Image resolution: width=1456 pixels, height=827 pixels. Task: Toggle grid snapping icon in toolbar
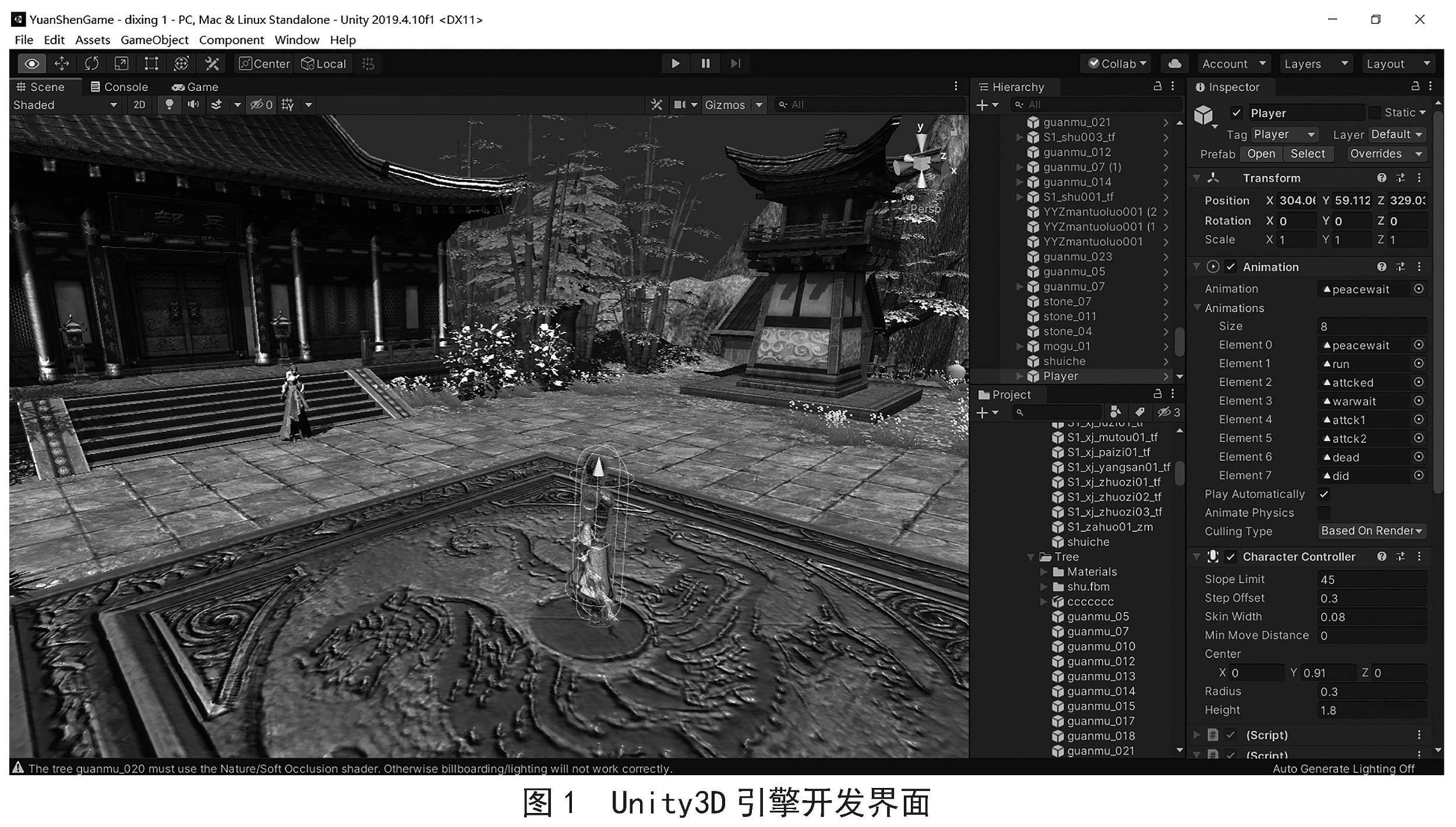[368, 63]
